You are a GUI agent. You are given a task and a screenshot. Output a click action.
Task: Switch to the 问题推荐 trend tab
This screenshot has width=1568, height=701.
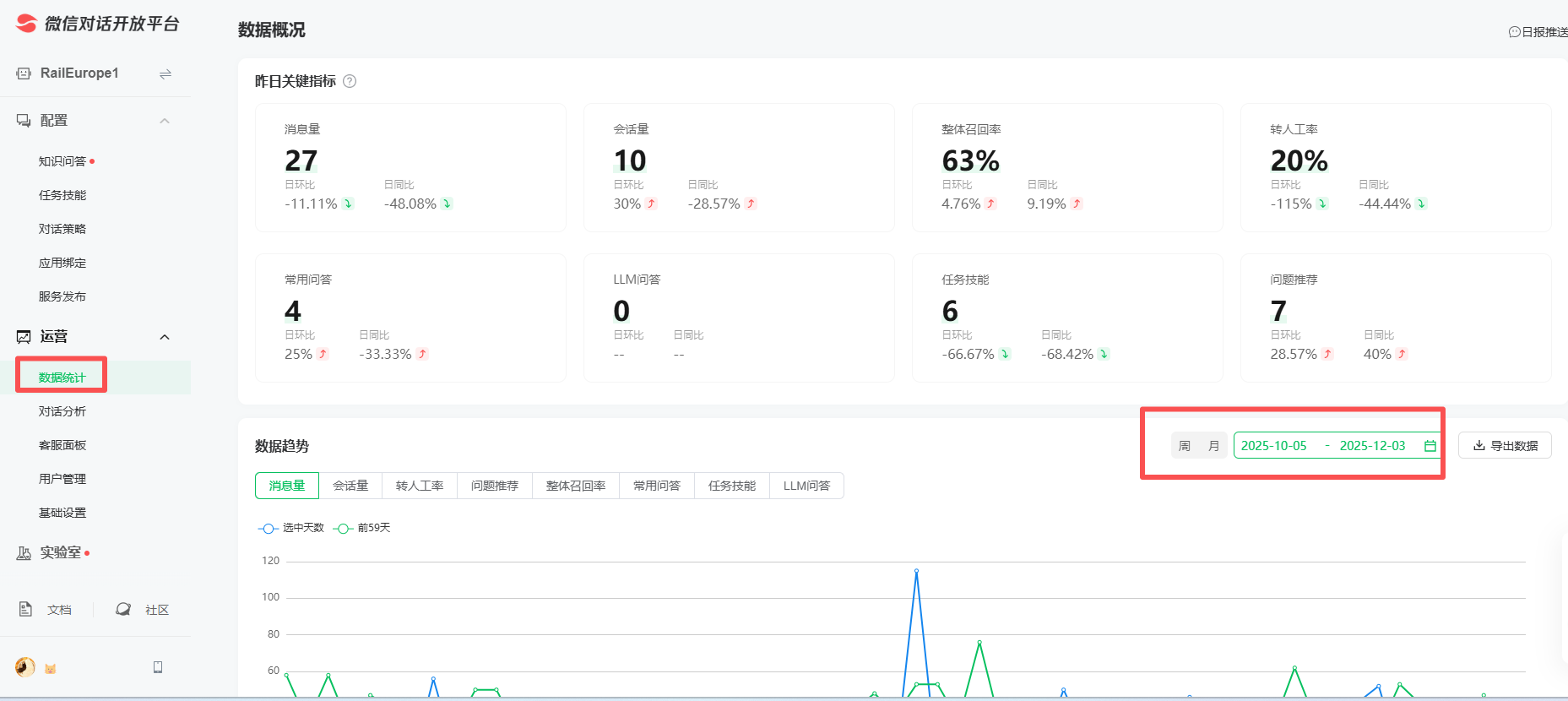(x=495, y=486)
